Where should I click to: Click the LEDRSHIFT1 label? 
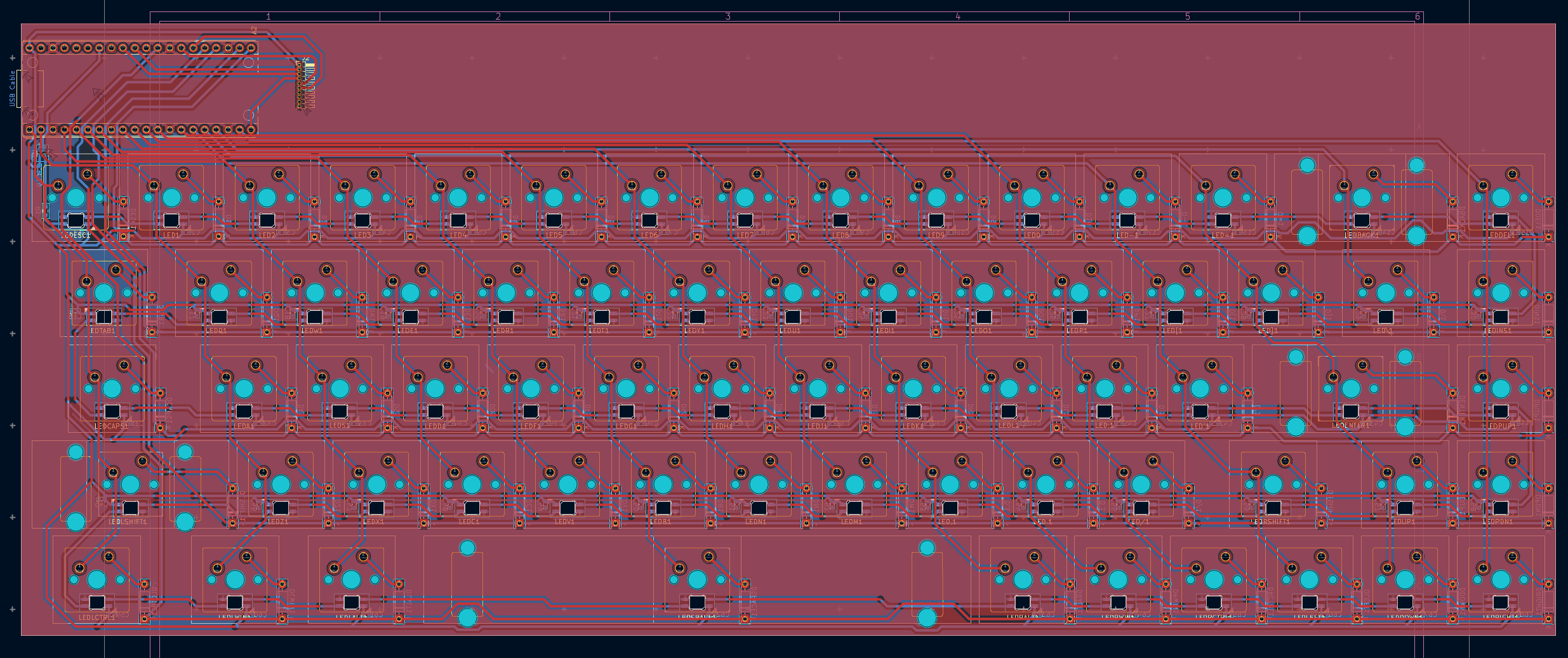pos(1270,522)
